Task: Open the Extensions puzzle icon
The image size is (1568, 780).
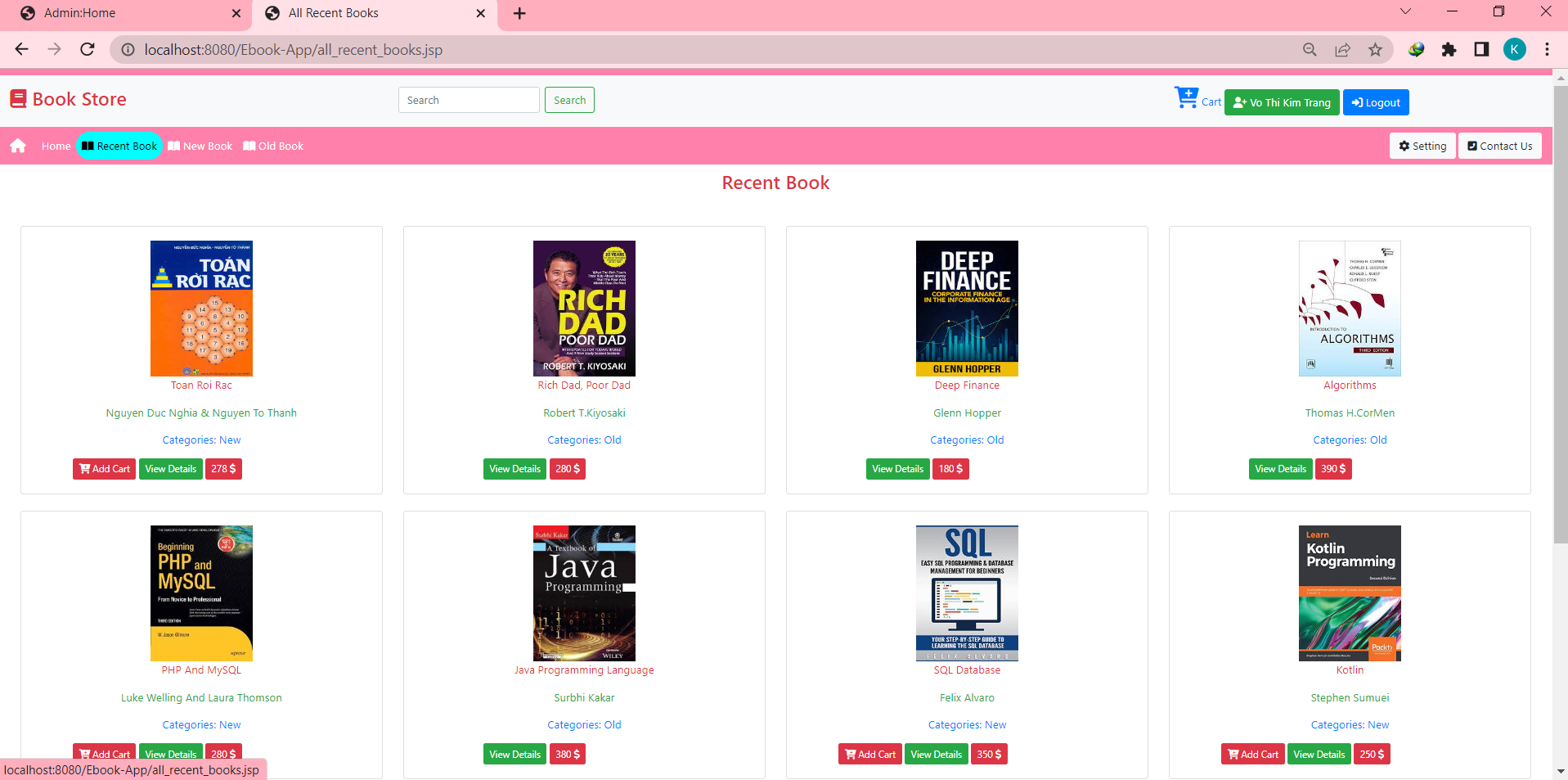Action: (1449, 50)
